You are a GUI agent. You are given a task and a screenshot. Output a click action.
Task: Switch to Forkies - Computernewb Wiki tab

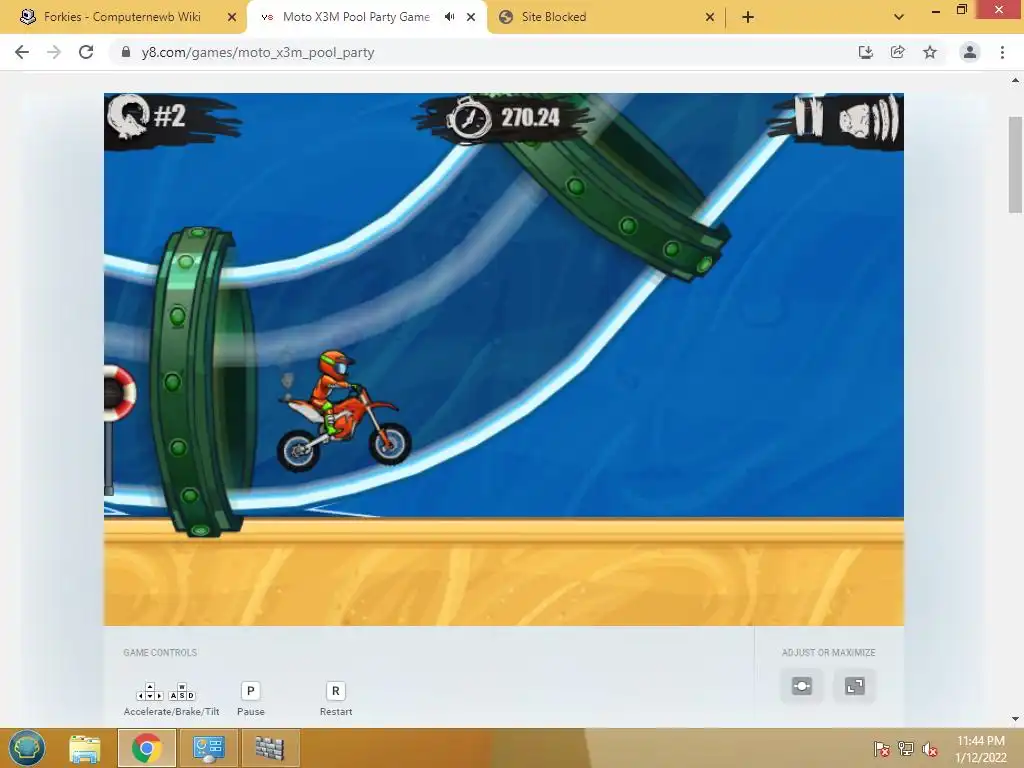pos(123,17)
